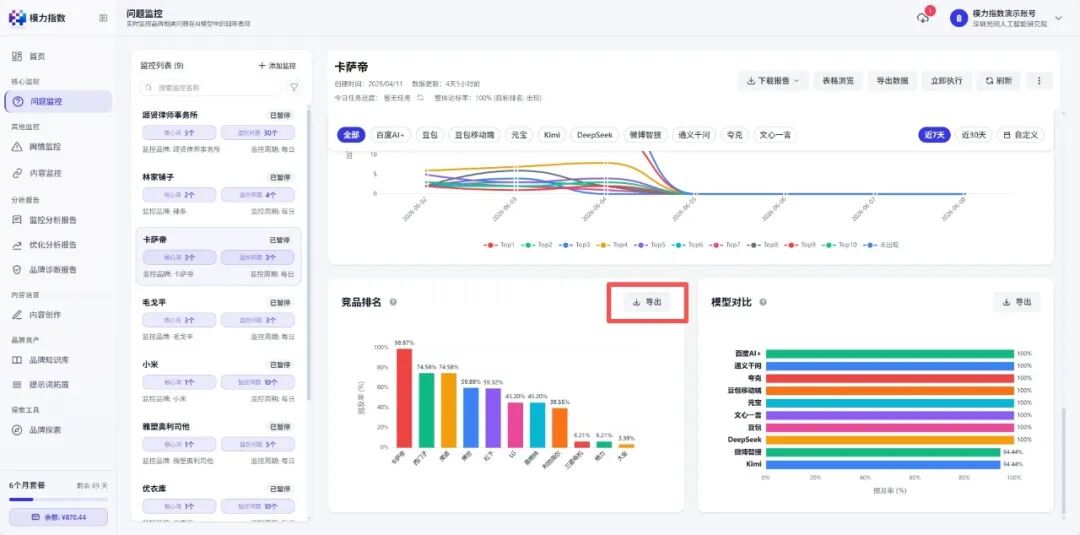Click the 刷新 refresh button
The width and height of the screenshot is (1080, 535).
tap(999, 81)
